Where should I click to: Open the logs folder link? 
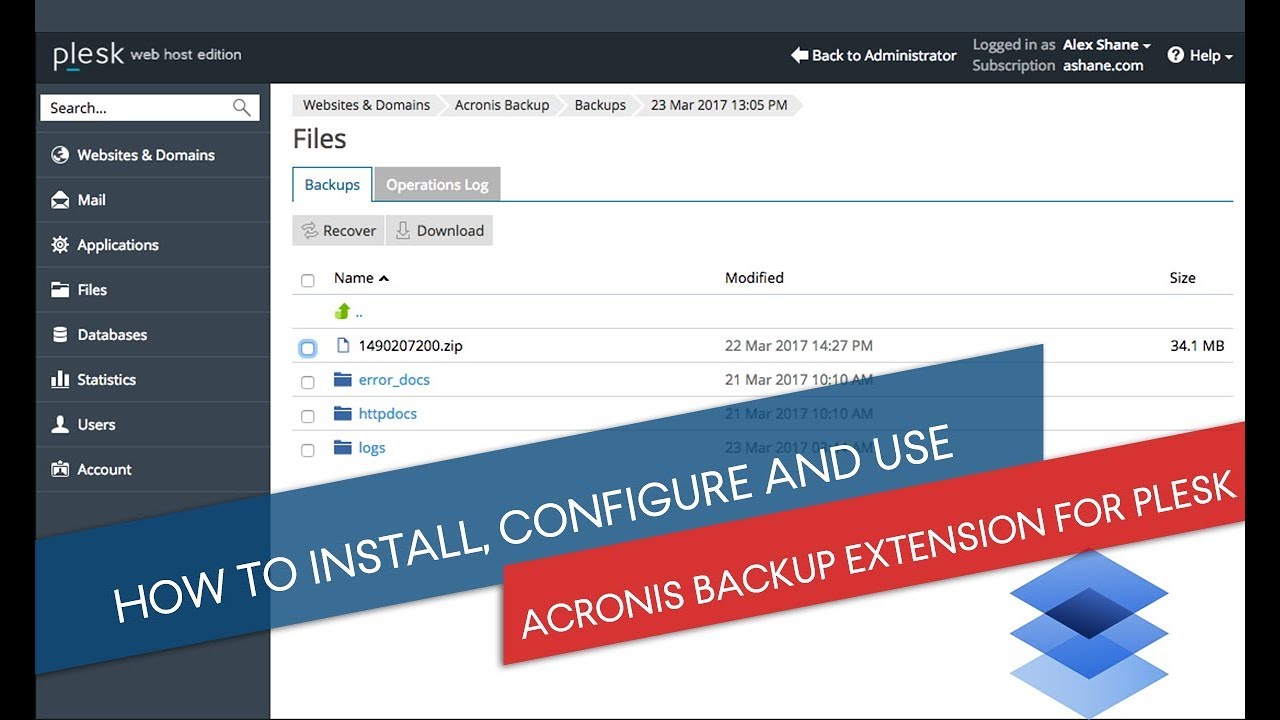372,448
